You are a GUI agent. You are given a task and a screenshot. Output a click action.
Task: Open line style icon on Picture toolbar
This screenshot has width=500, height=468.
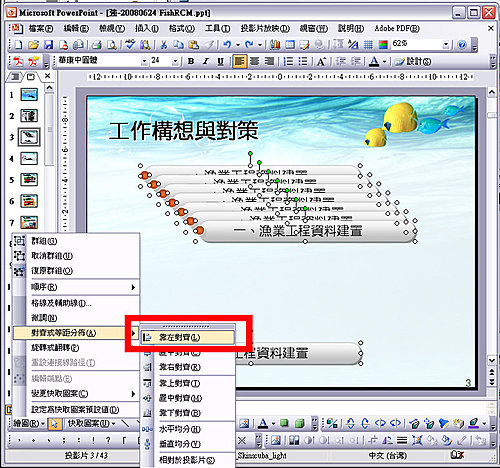click(402, 441)
